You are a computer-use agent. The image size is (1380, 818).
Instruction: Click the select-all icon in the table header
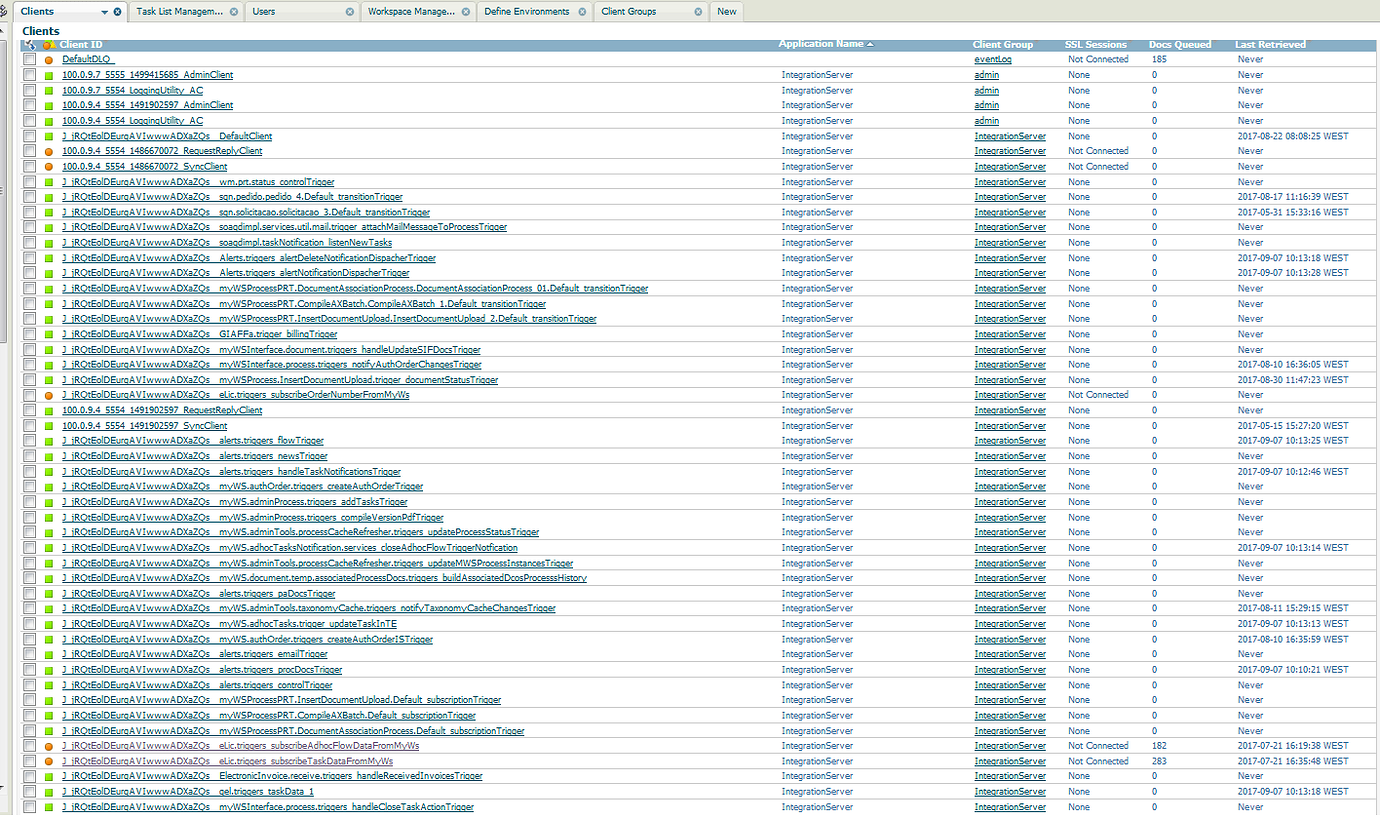(30, 45)
